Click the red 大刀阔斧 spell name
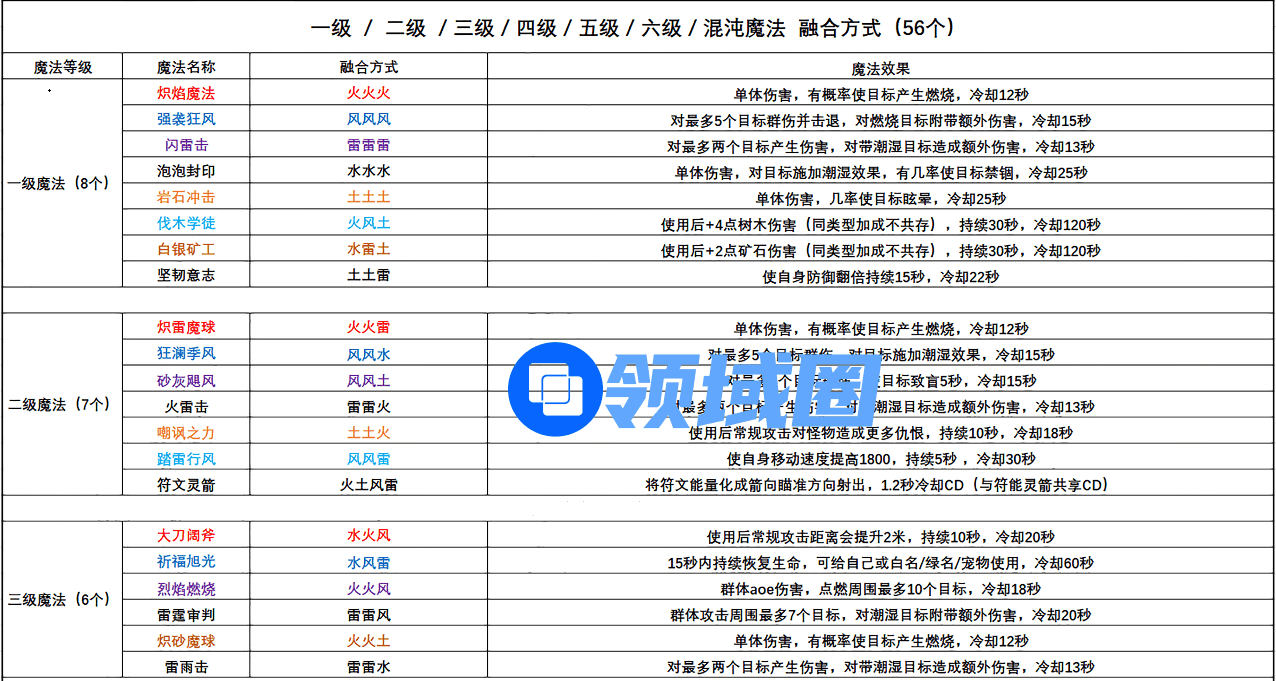Screen dimensions: 1276x681 coord(186,536)
